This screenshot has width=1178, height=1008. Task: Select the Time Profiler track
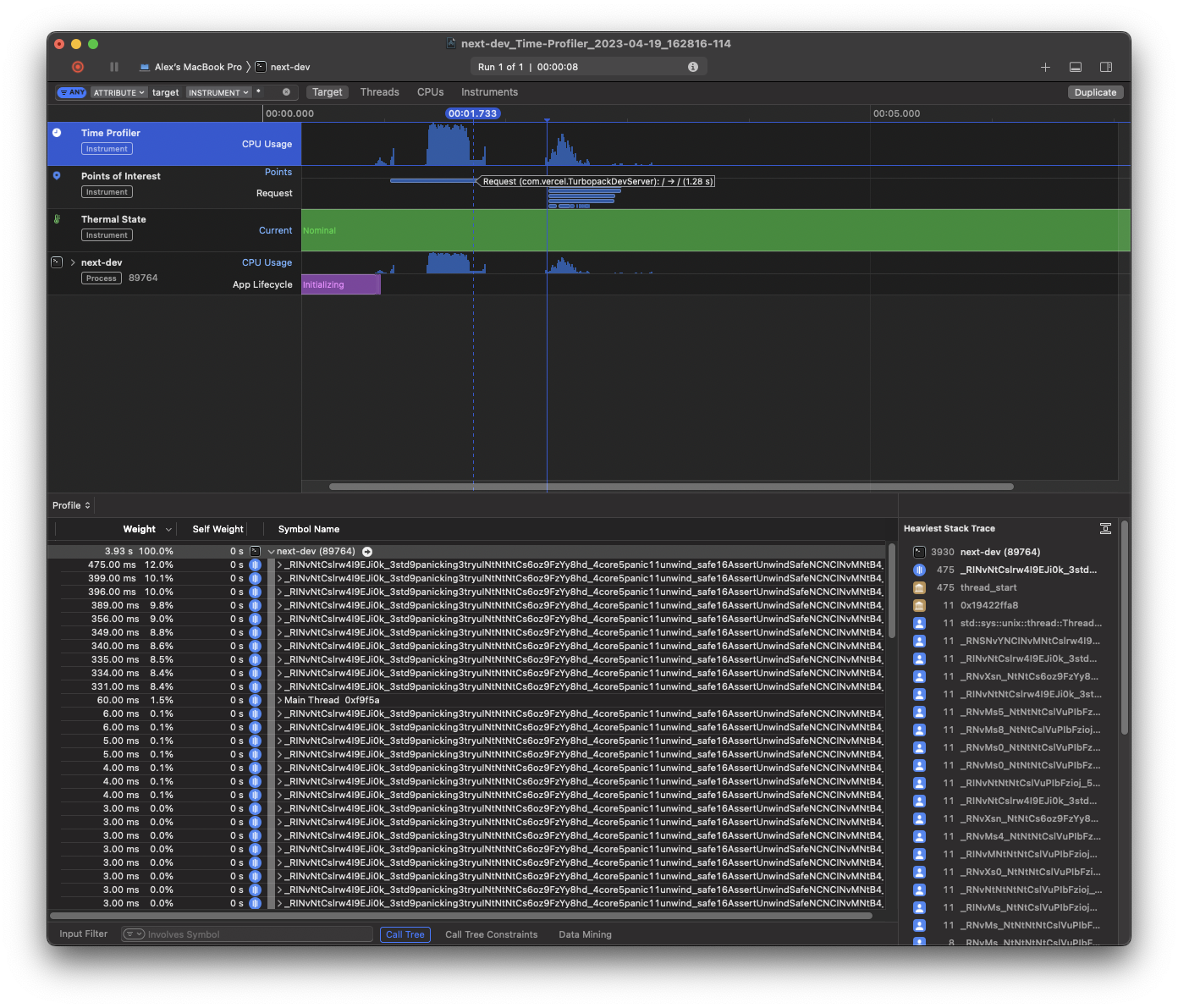[x=174, y=144]
